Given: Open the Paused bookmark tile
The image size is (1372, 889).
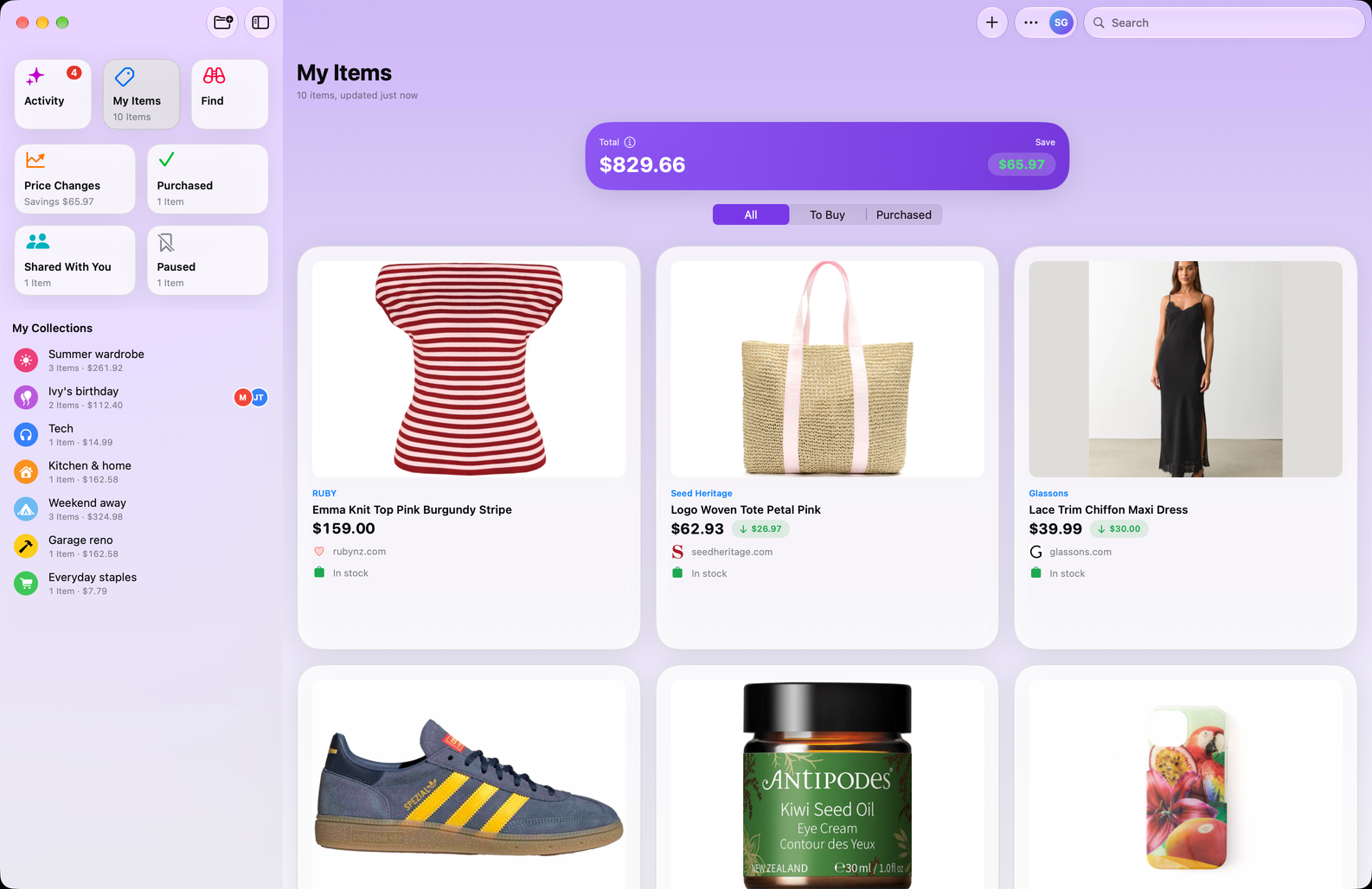Looking at the screenshot, I should coord(208,260).
